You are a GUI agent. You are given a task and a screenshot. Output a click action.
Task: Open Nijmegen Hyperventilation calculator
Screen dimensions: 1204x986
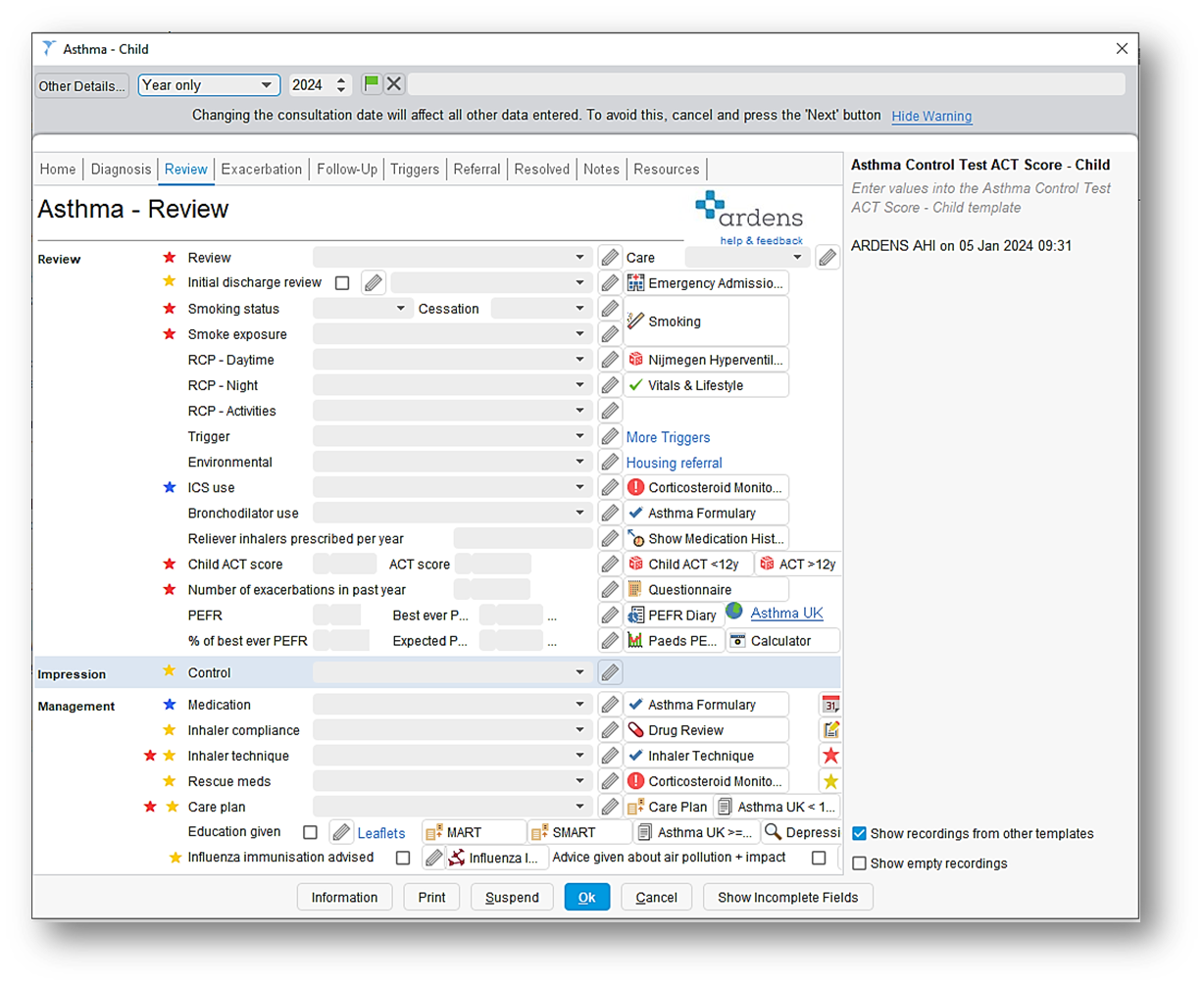pyautogui.click(x=706, y=360)
